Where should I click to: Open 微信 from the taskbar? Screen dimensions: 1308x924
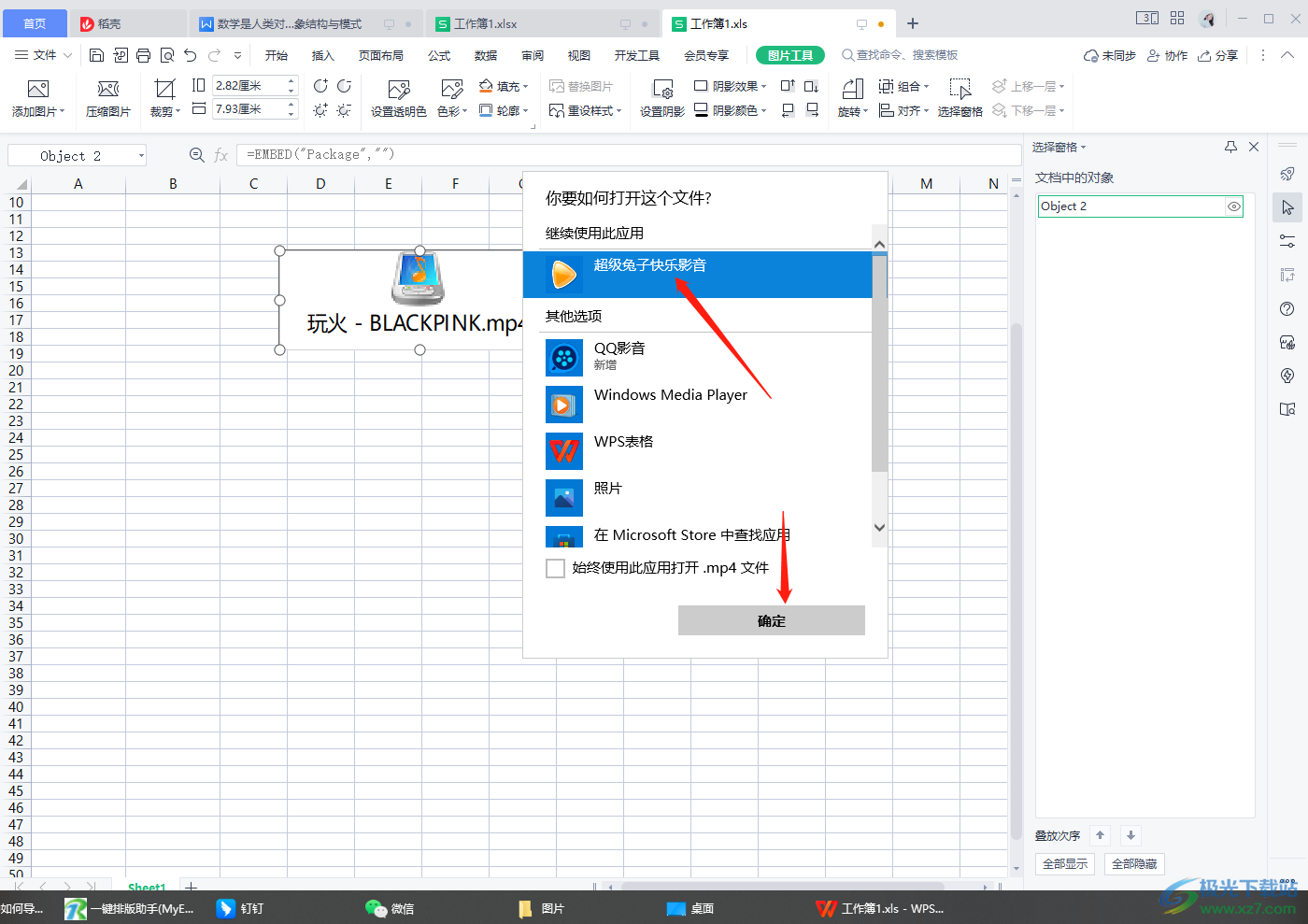pyautogui.click(x=391, y=908)
